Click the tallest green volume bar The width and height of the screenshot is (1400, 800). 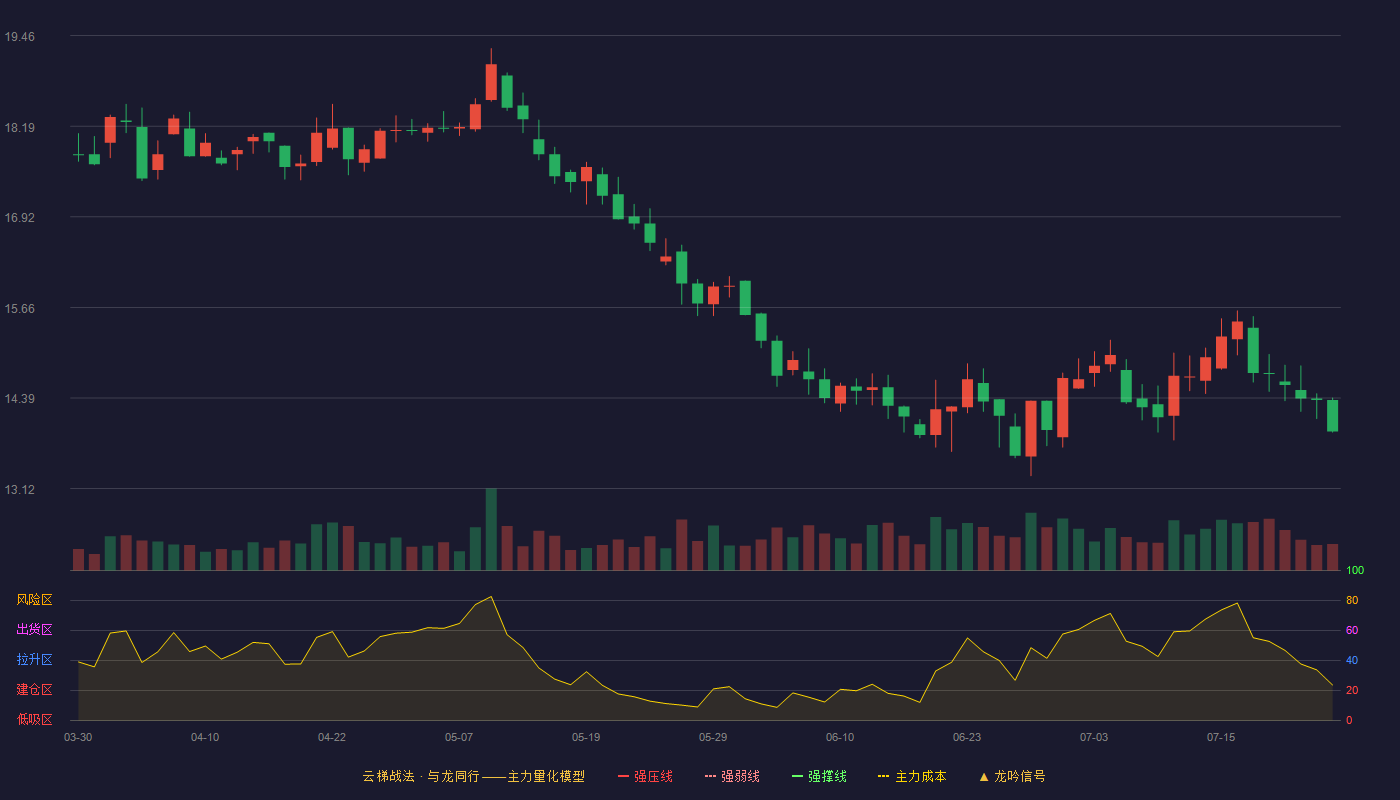pyautogui.click(x=491, y=529)
